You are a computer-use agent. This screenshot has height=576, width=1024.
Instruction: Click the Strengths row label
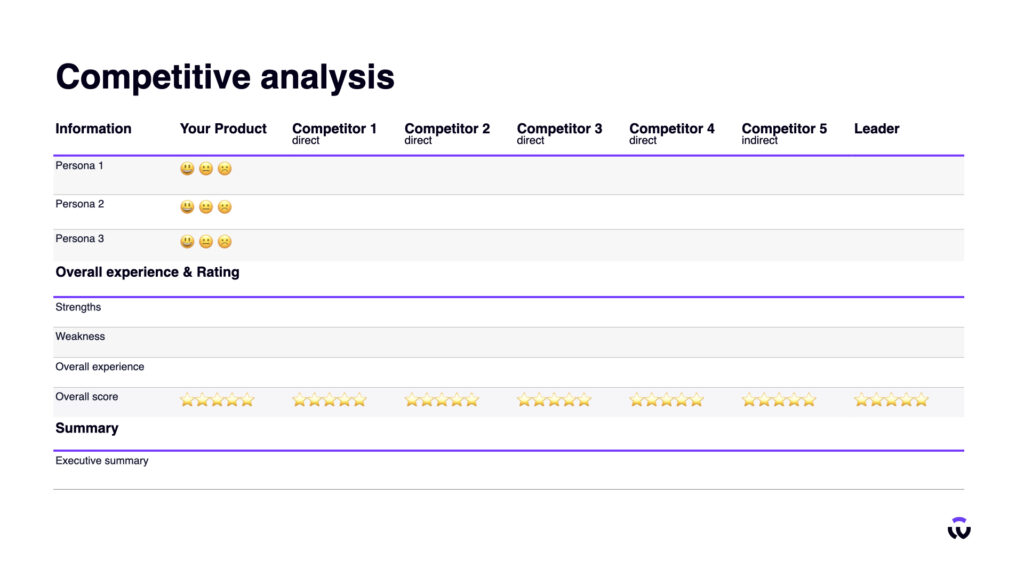(78, 307)
